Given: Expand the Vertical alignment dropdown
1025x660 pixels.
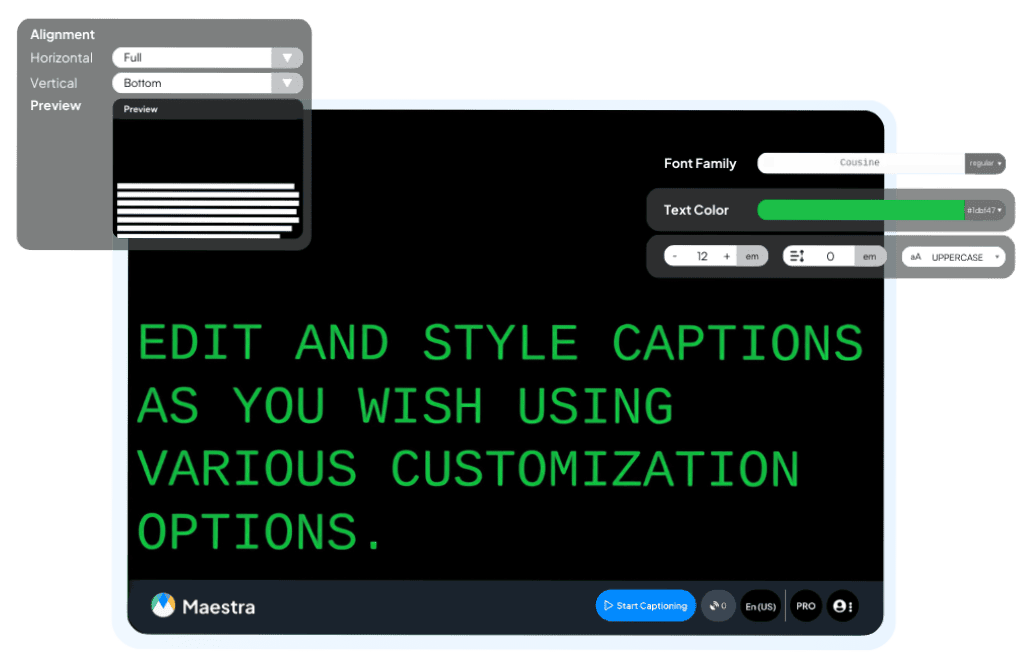Looking at the screenshot, I should (287, 83).
